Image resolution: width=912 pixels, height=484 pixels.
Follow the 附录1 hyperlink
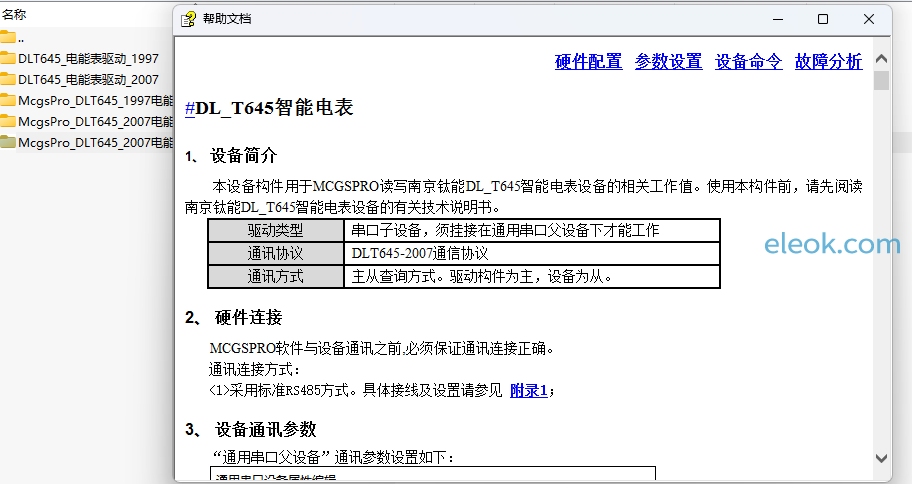529,391
